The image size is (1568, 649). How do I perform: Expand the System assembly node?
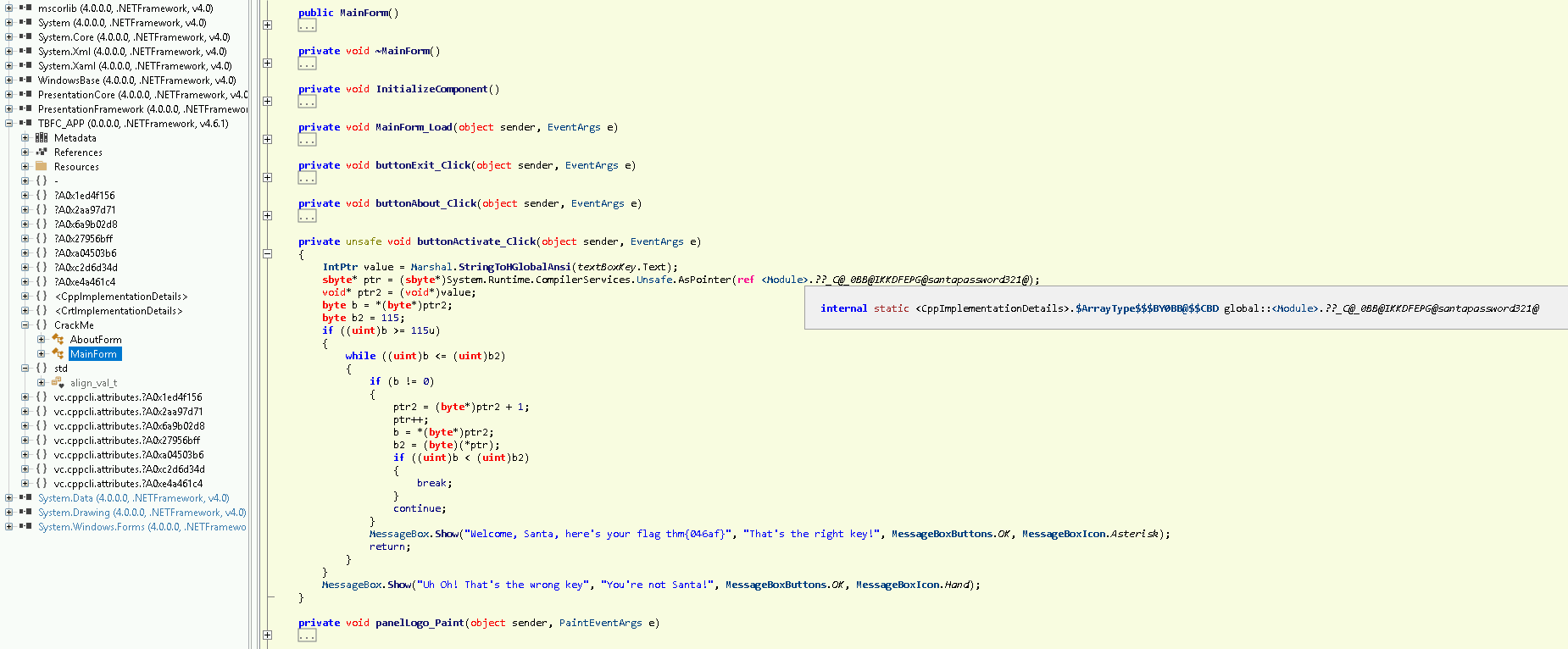point(8,23)
